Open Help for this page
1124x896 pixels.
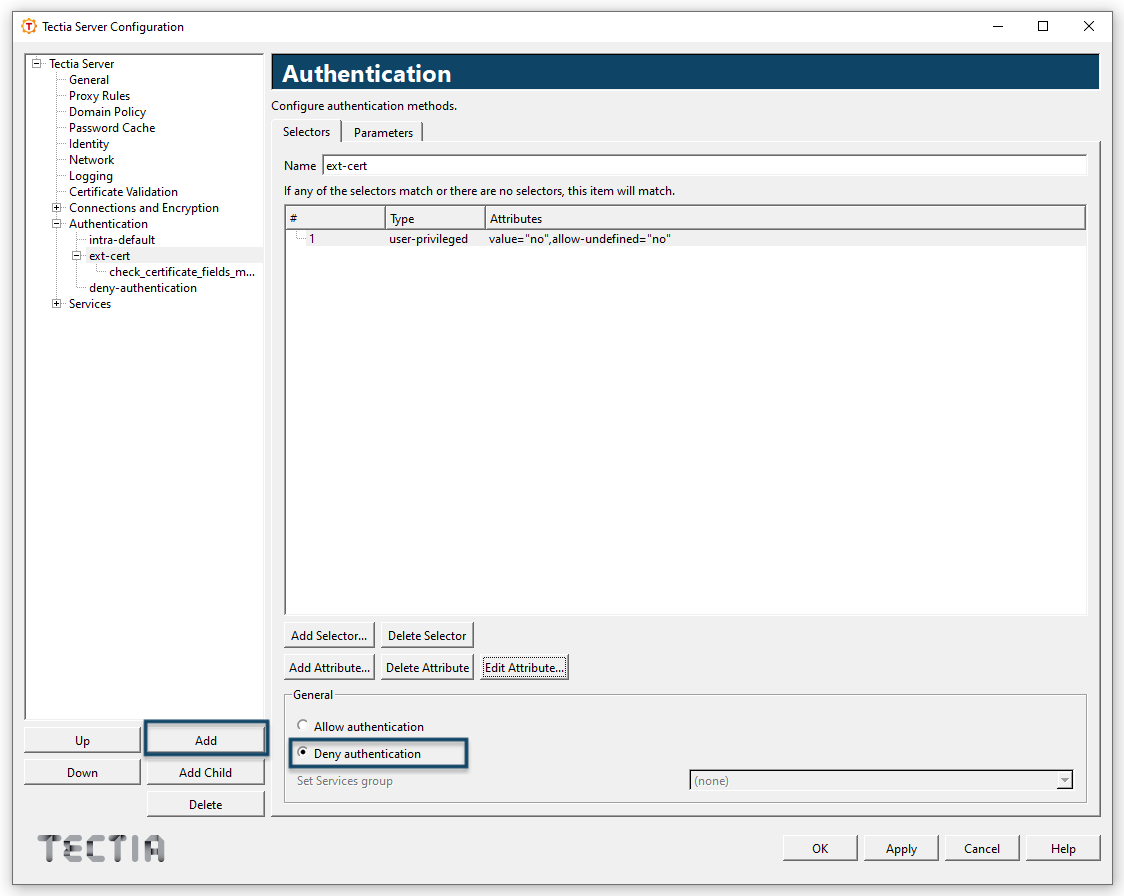1063,848
